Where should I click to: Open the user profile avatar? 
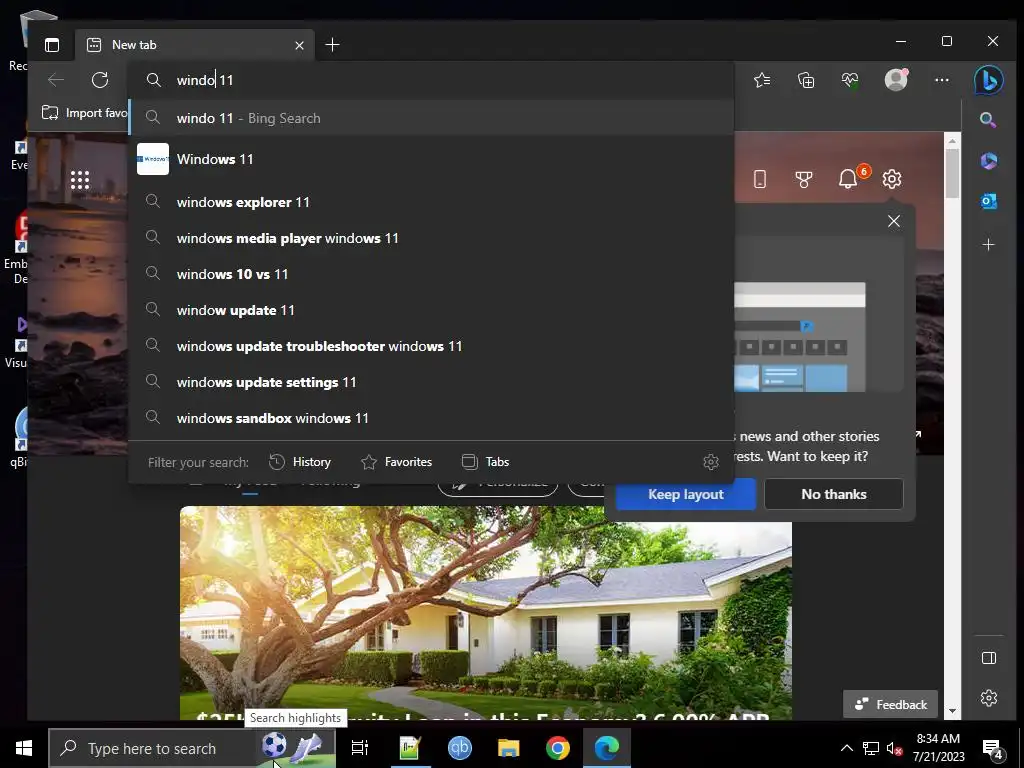click(896, 80)
